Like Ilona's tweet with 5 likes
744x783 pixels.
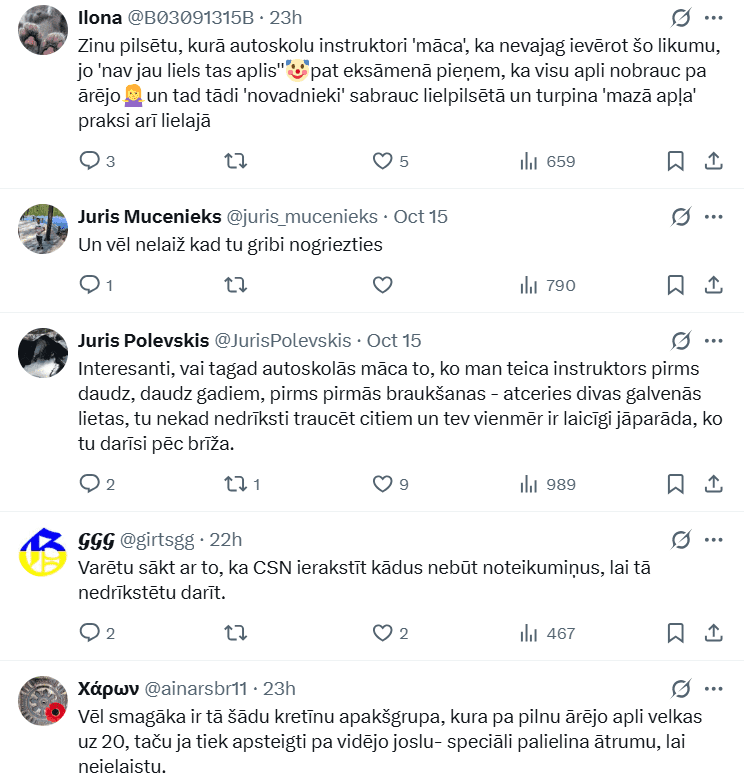(x=382, y=161)
